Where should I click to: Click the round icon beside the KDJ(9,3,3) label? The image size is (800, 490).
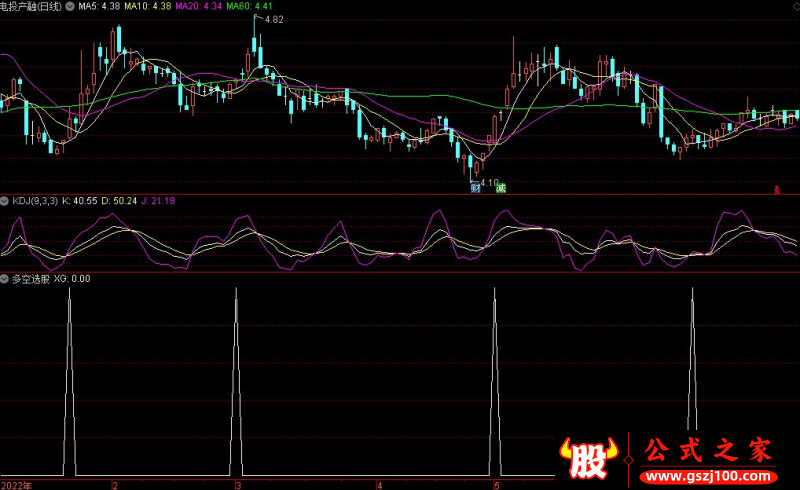[5, 201]
